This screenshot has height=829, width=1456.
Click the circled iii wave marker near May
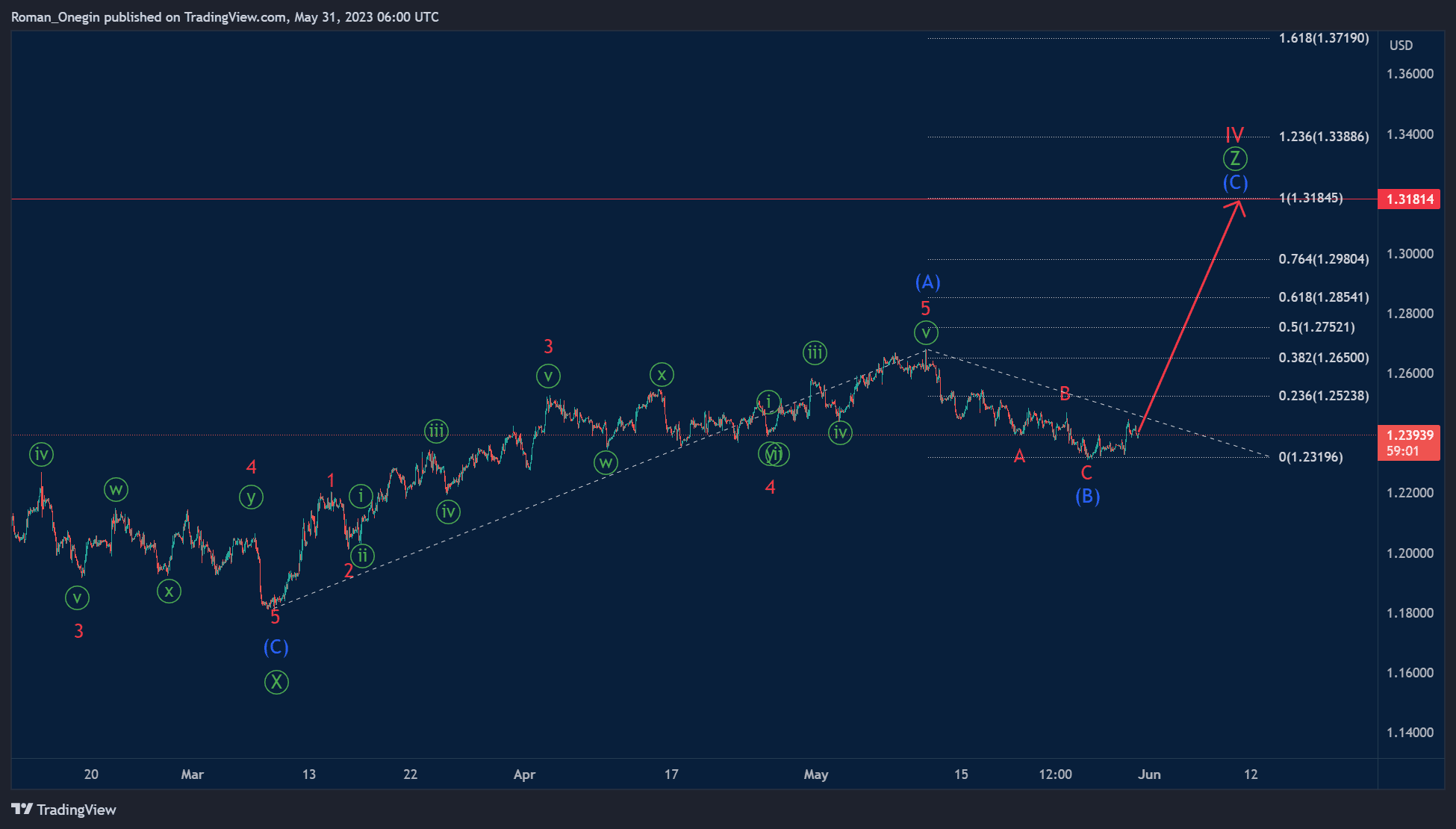pos(814,353)
